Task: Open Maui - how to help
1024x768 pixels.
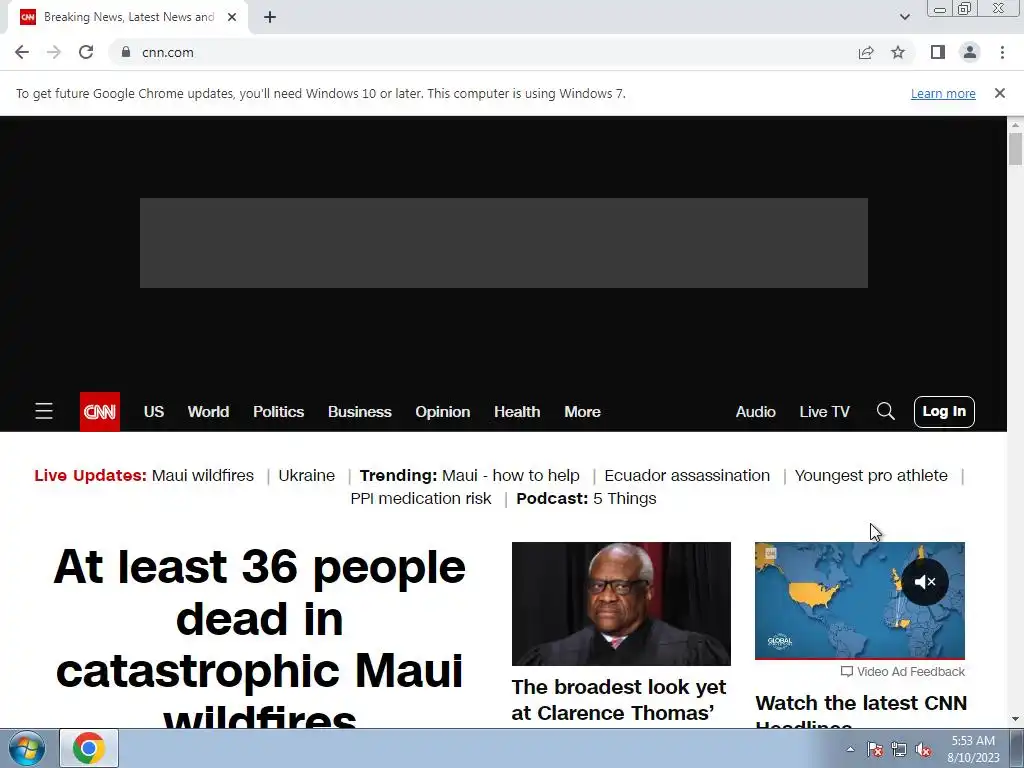Action: click(x=511, y=475)
